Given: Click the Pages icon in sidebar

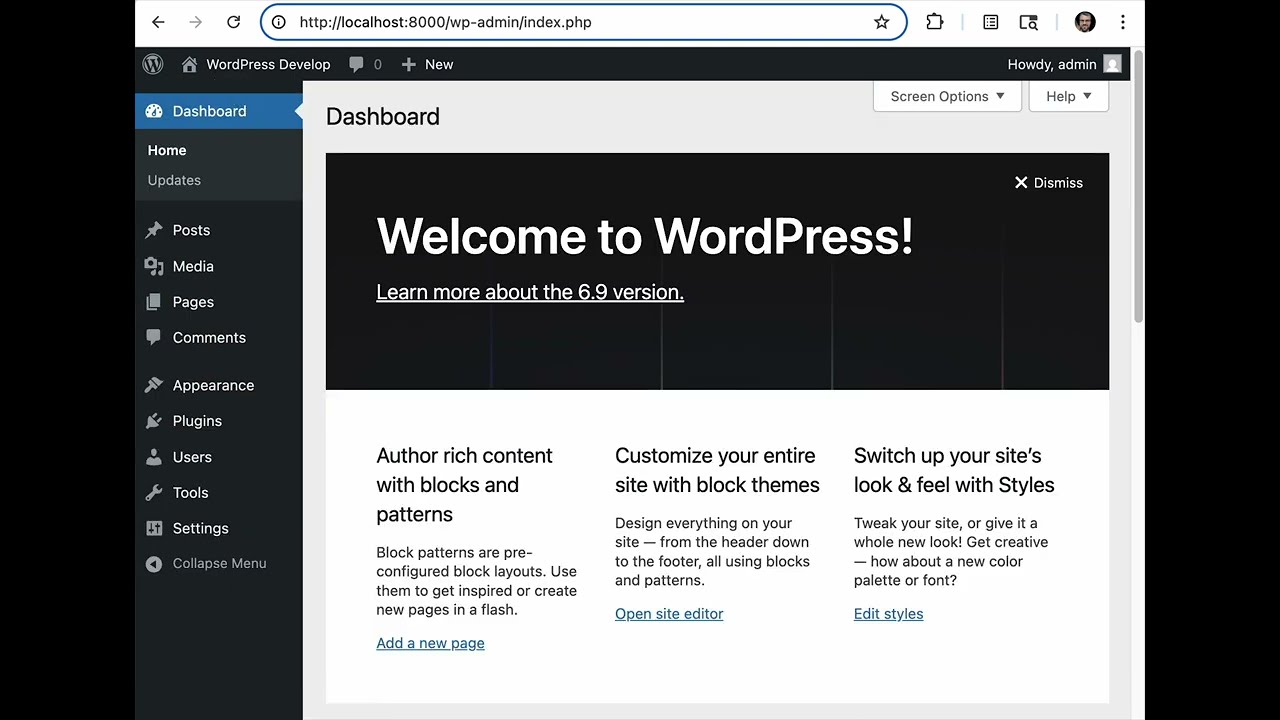Looking at the screenshot, I should (x=153, y=302).
